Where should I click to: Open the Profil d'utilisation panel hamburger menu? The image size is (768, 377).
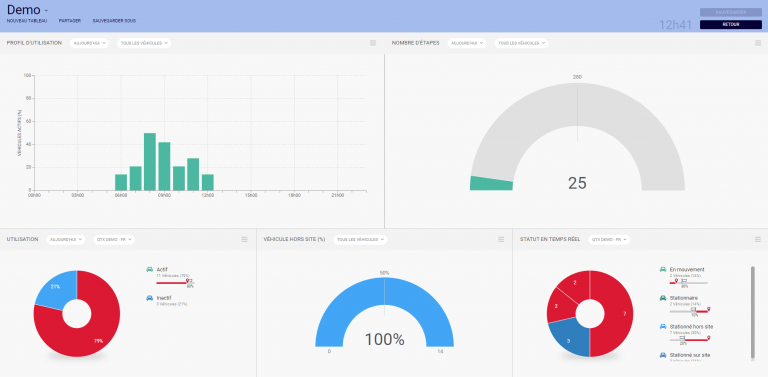point(373,43)
